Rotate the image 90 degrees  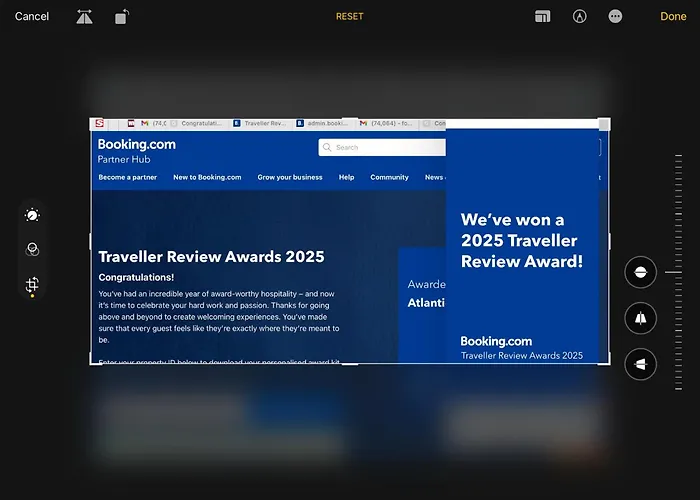coord(122,17)
